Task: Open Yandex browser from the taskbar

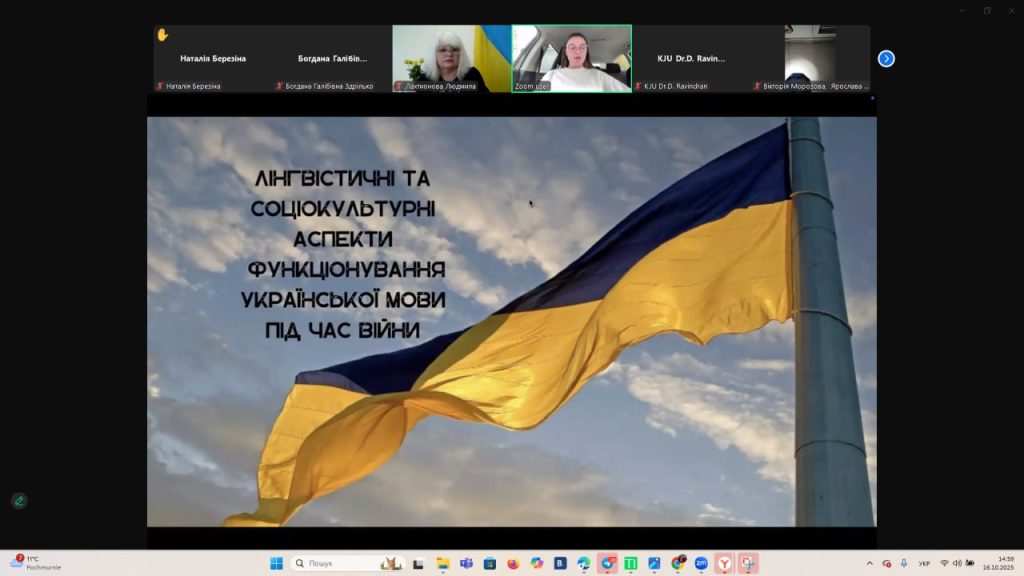Action: coord(724,563)
